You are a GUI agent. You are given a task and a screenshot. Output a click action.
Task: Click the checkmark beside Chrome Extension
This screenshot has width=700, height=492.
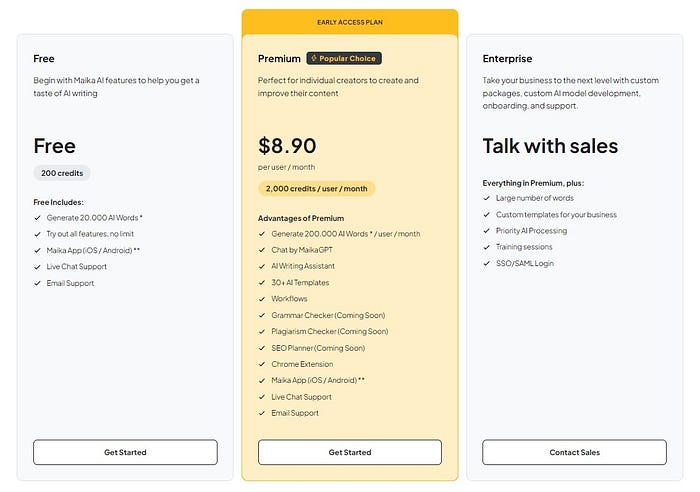tap(262, 364)
